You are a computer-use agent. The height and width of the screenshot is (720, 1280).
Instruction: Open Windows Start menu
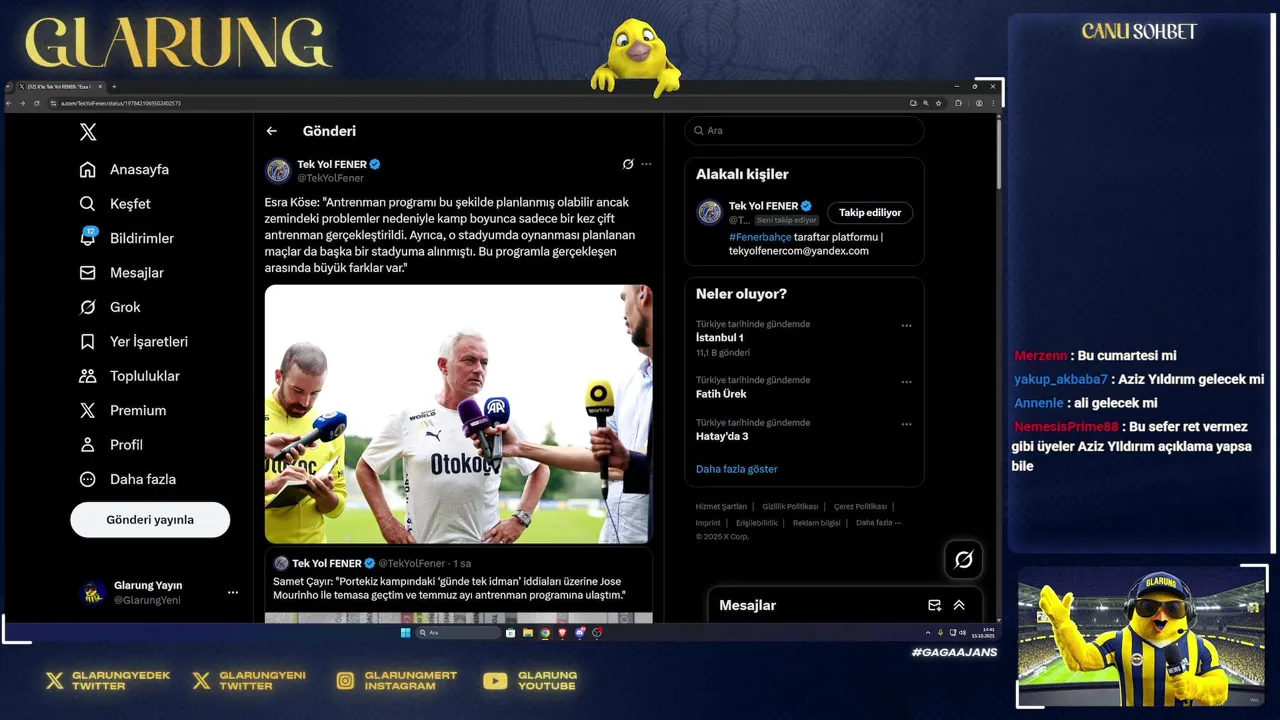(x=405, y=633)
